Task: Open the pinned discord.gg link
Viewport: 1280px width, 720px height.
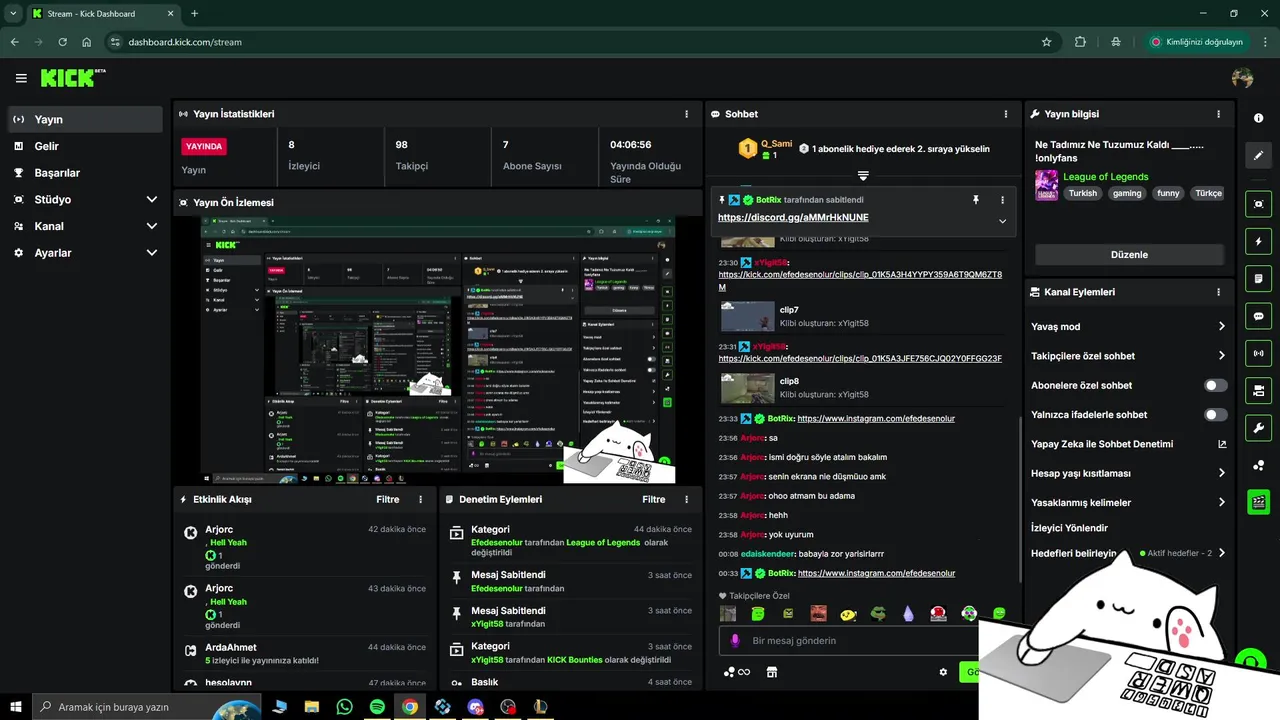Action: coord(793,217)
